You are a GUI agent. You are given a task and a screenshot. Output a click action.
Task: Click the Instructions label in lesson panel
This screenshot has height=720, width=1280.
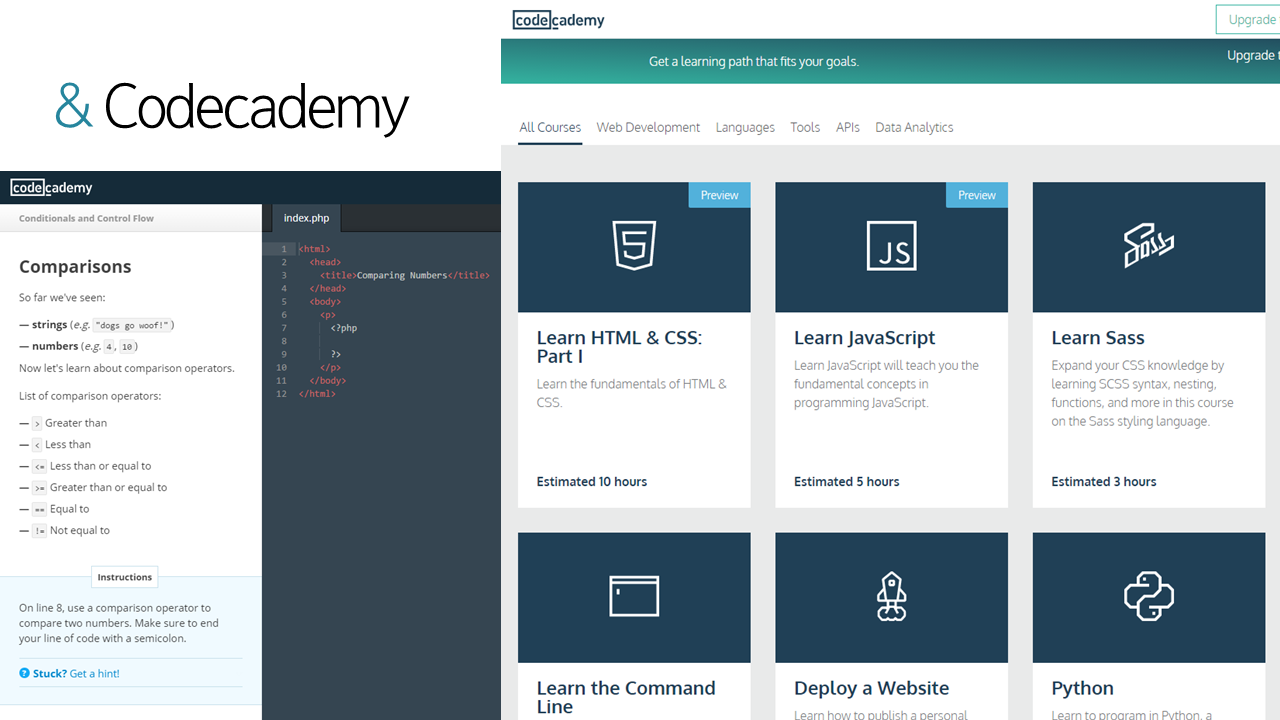tap(125, 577)
